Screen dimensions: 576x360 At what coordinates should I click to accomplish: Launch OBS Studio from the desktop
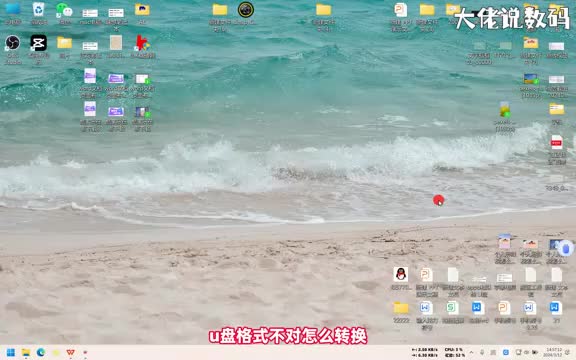tap(12, 43)
